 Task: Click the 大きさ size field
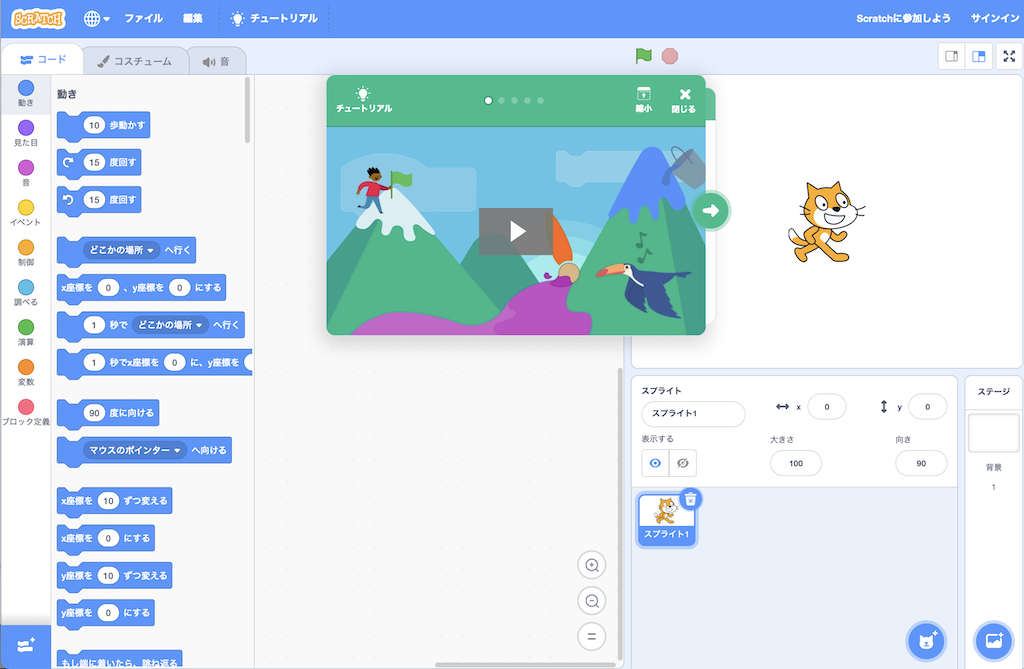pyautogui.click(x=795, y=463)
